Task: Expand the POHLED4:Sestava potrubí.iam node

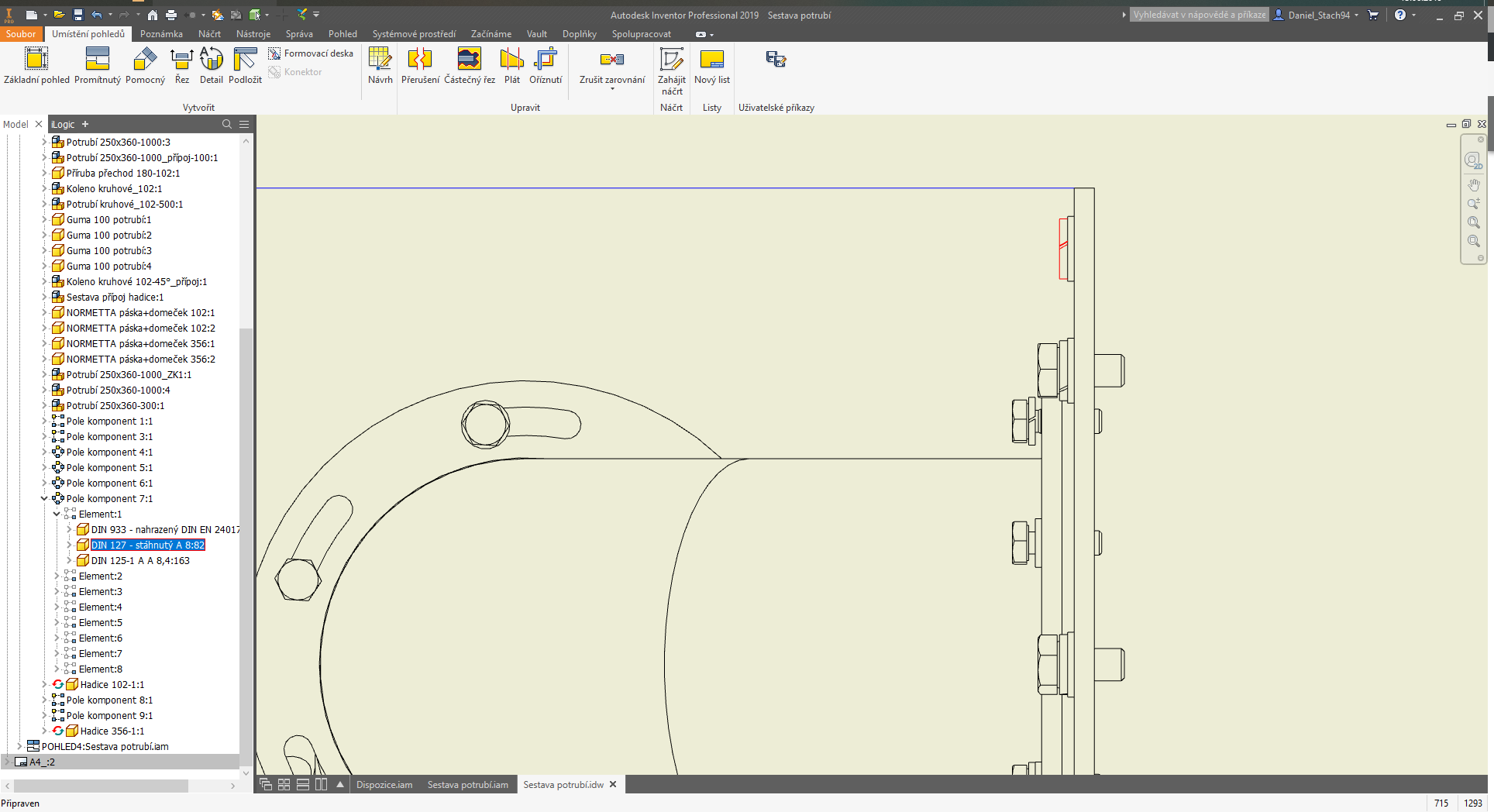Action: 19,746
